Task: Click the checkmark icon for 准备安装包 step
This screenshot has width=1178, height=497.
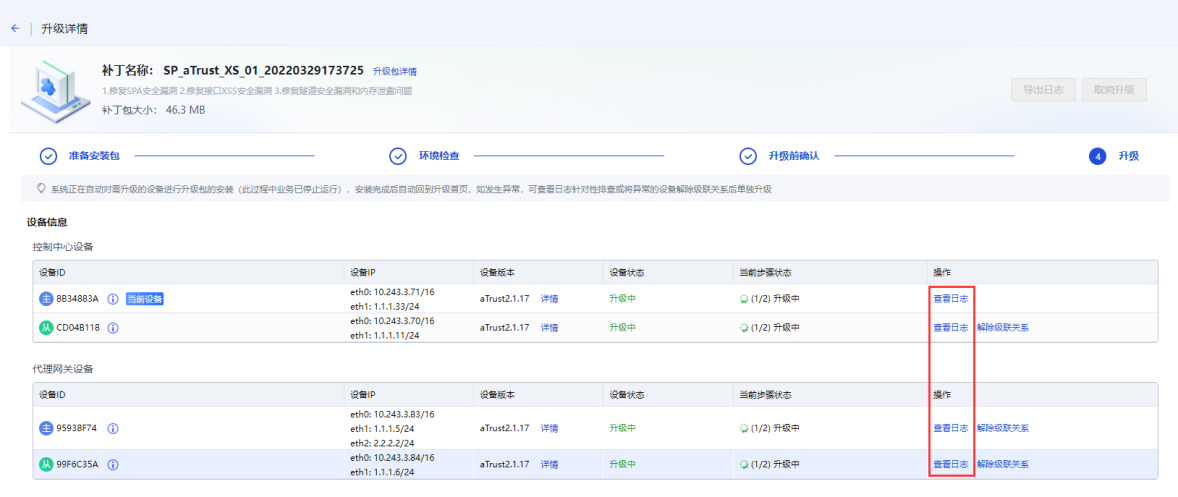Action: pos(48,156)
